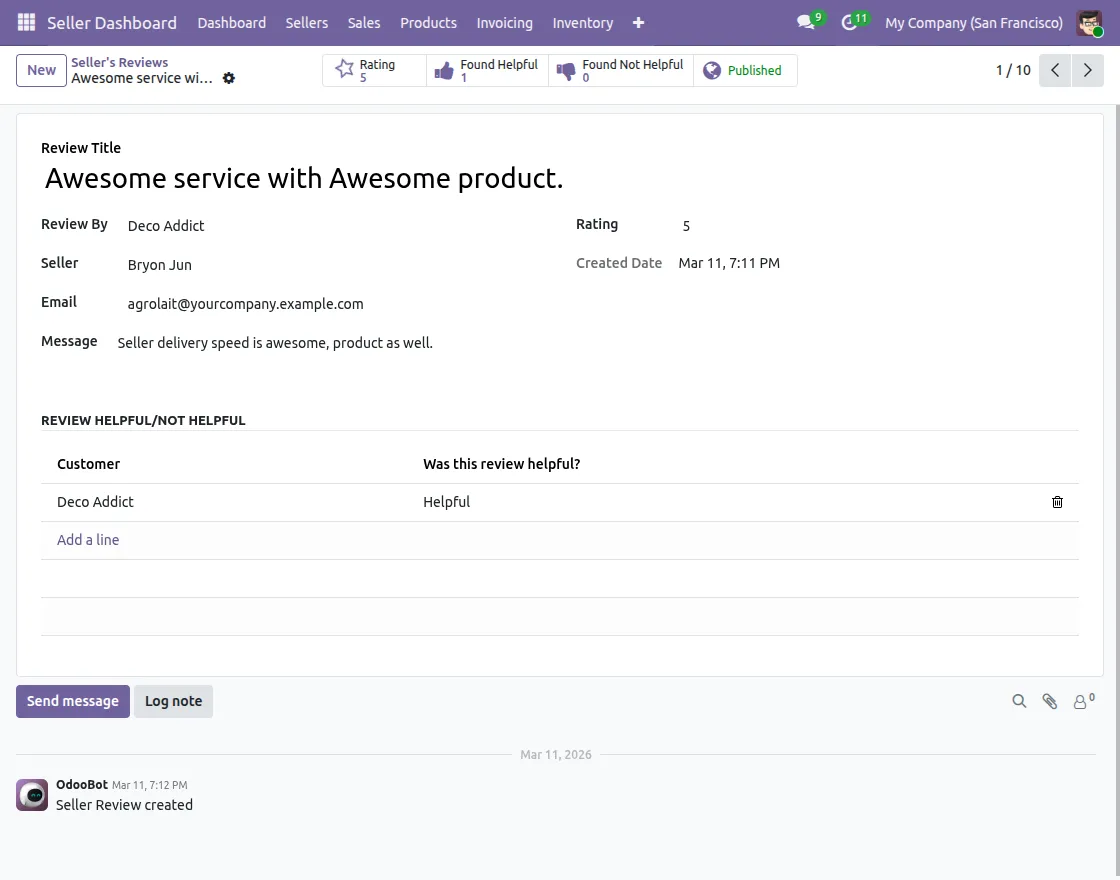The width and height of the screenshot is (1120, 880).
Task: Click the Found Not Helpful thumbs-down stat
Action: click(x=620, y=70)
